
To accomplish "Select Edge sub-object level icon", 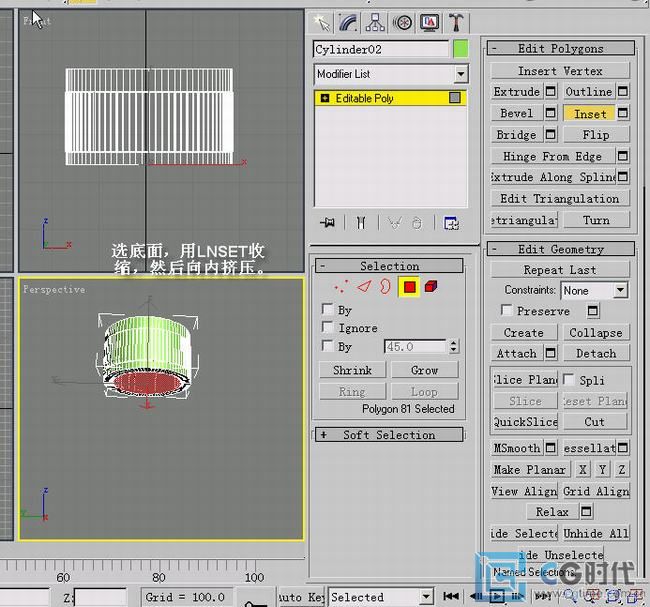I will coord(364,287).
